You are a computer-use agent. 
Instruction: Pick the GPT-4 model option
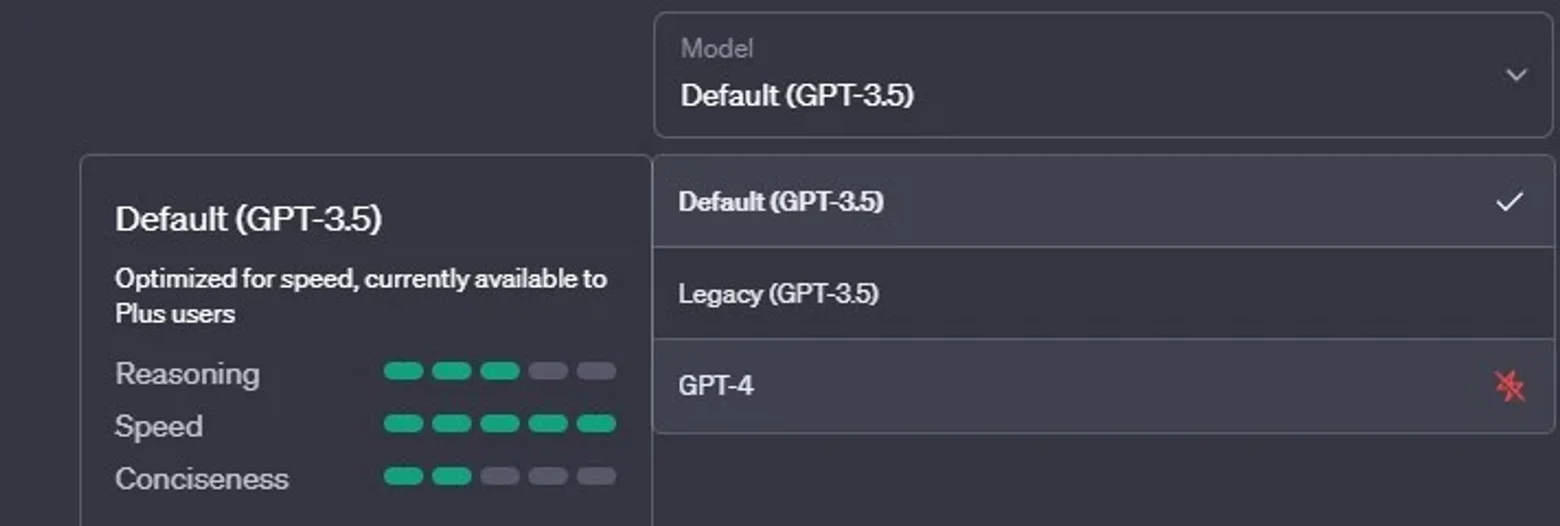(1103, 386)
